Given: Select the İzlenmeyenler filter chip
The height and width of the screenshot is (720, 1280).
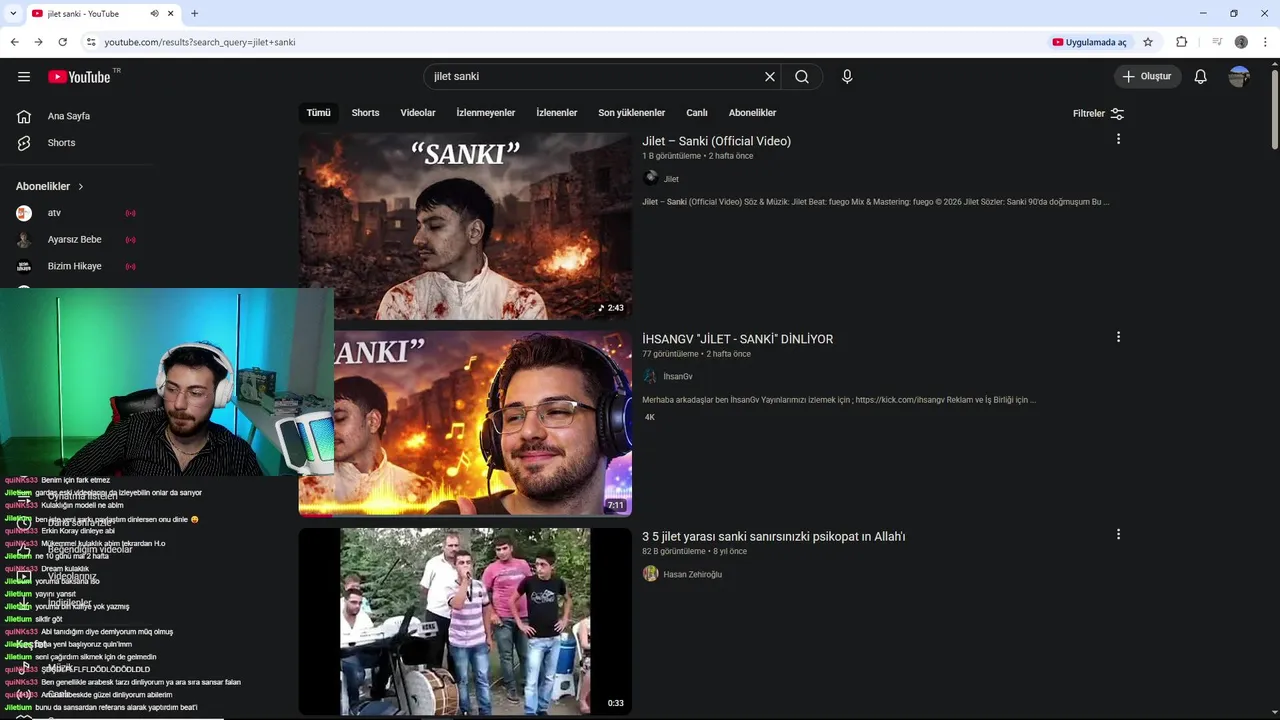Looking at the screenshot, I should coord(486,113).
